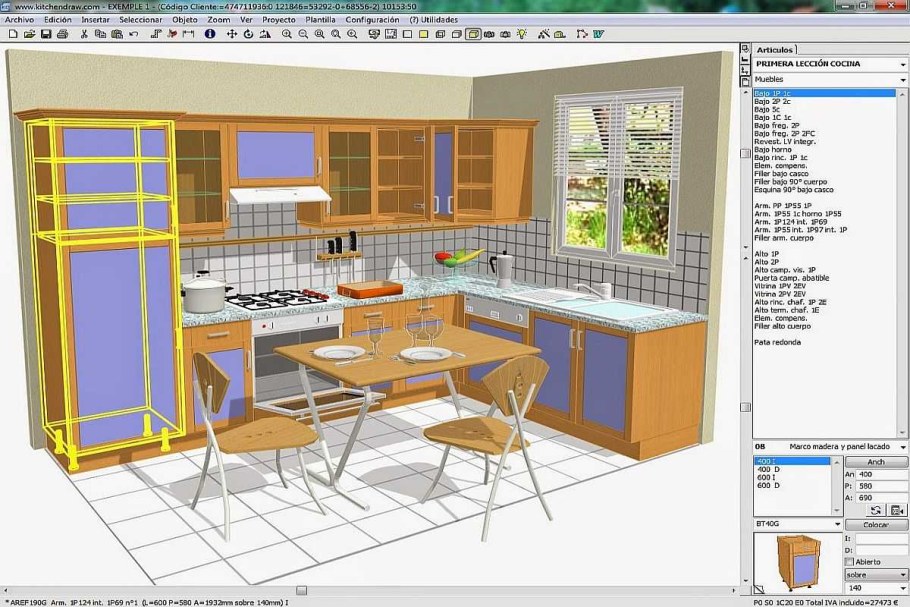Enable the Abierto checkbox
This screenshot has height=607, width=910.
(x=849, y=560)
